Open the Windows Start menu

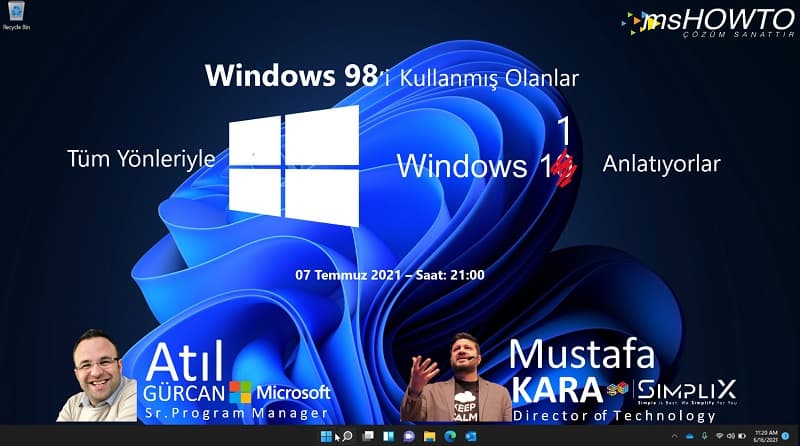[326, 436]
